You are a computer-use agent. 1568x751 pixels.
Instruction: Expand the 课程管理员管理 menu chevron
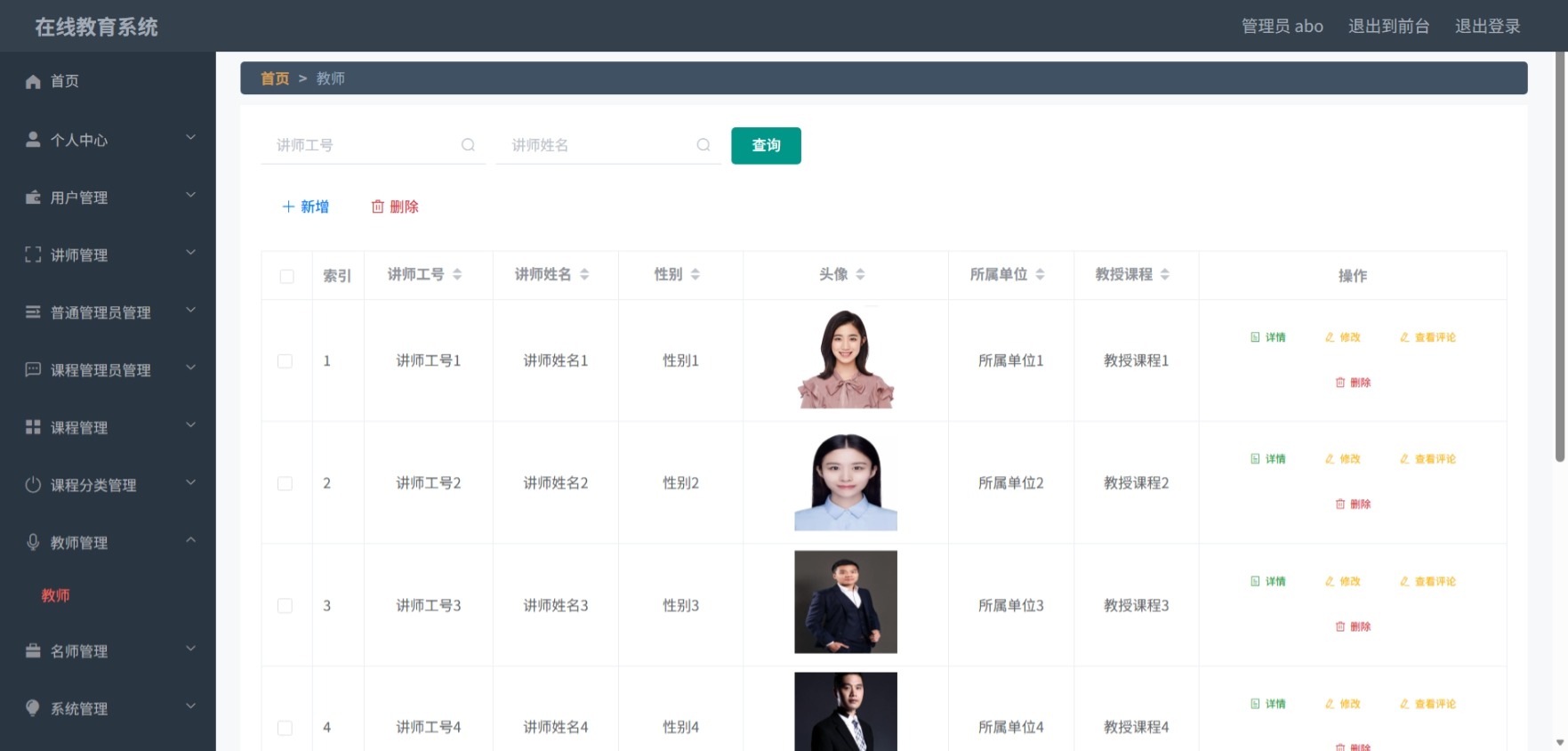190,367
